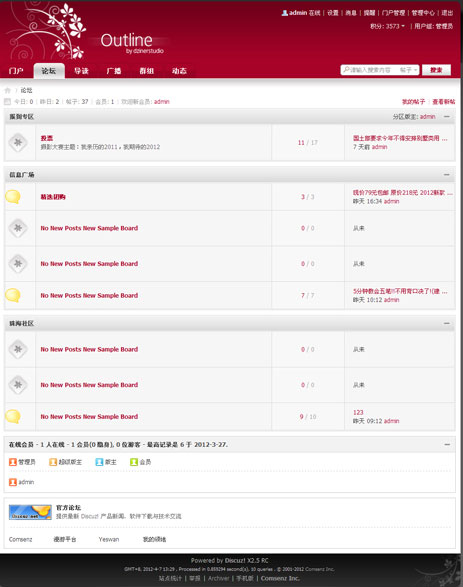Collapse the 信息广场 category section
The width and height of the screenshot is (463, 587).
coord(447,174)
